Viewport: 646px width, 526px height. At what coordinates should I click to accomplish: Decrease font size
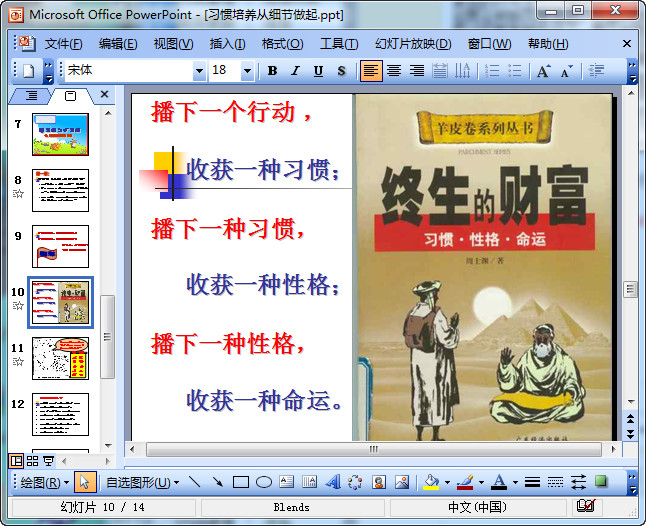tap(566, 71)
